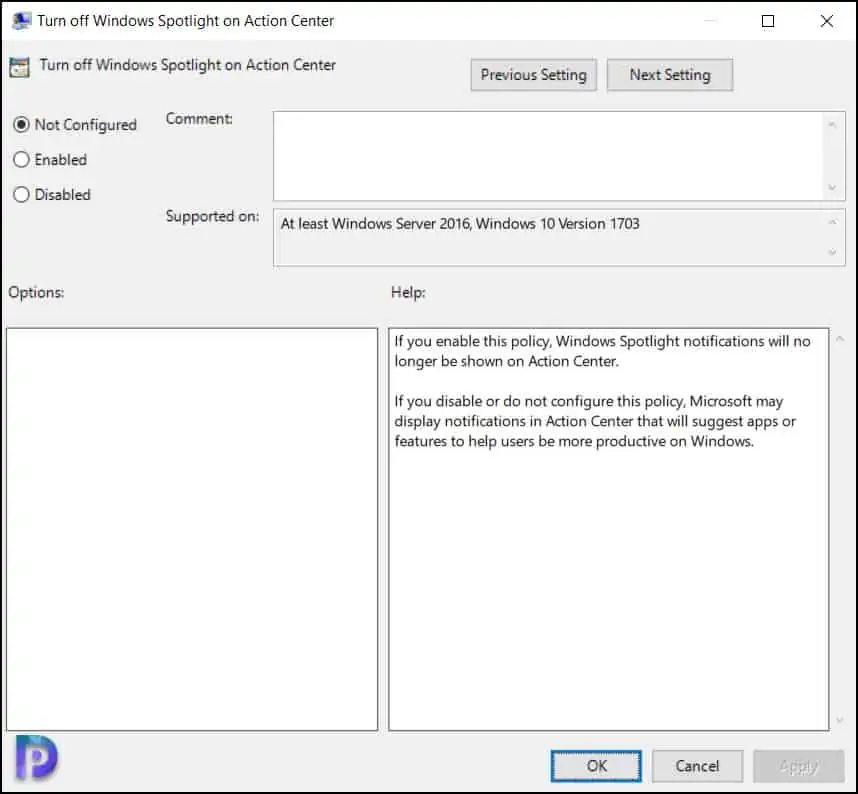
Task: Go to Previous Setting
Action: click(534, 75)
